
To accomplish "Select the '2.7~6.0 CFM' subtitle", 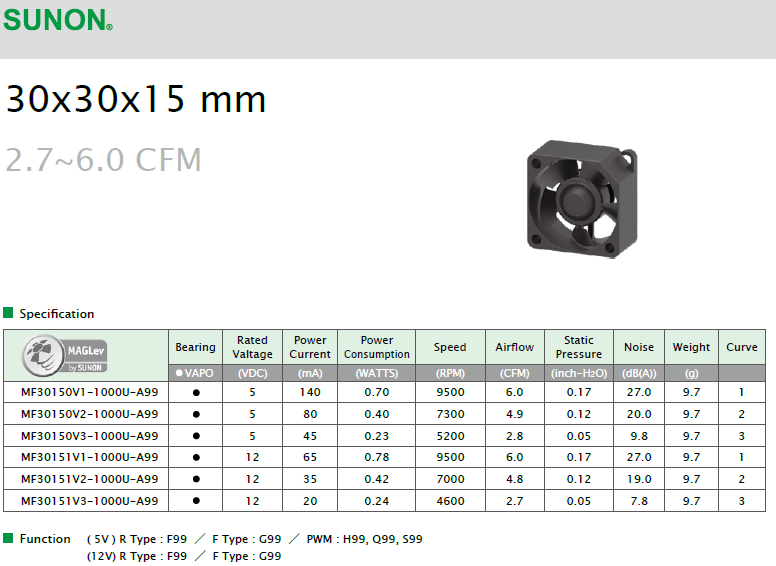I will coord(103,160).
